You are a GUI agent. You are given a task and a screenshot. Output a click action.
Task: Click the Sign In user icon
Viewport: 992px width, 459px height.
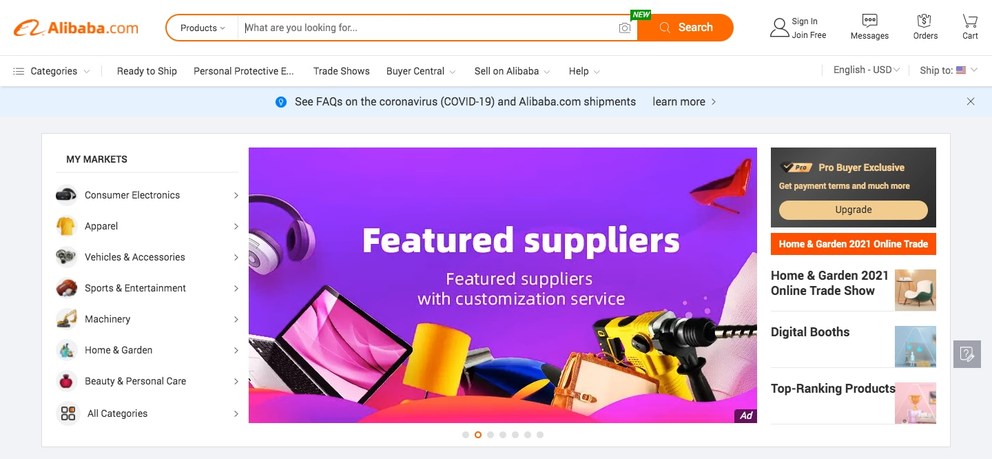(x=779, y=28)
